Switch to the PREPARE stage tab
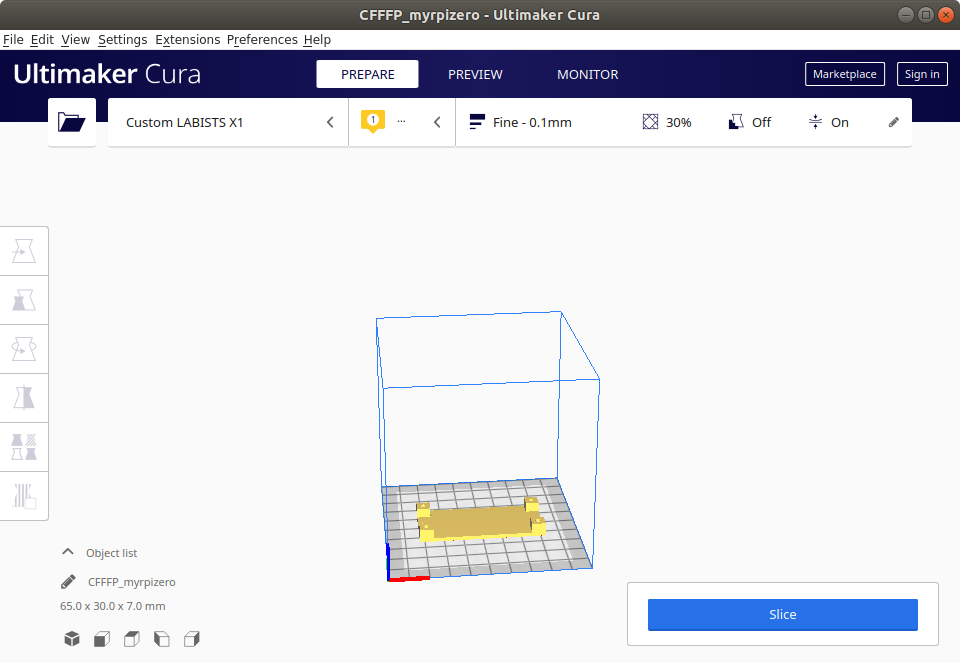The image size is (960, 663). (x=367, y=74)
